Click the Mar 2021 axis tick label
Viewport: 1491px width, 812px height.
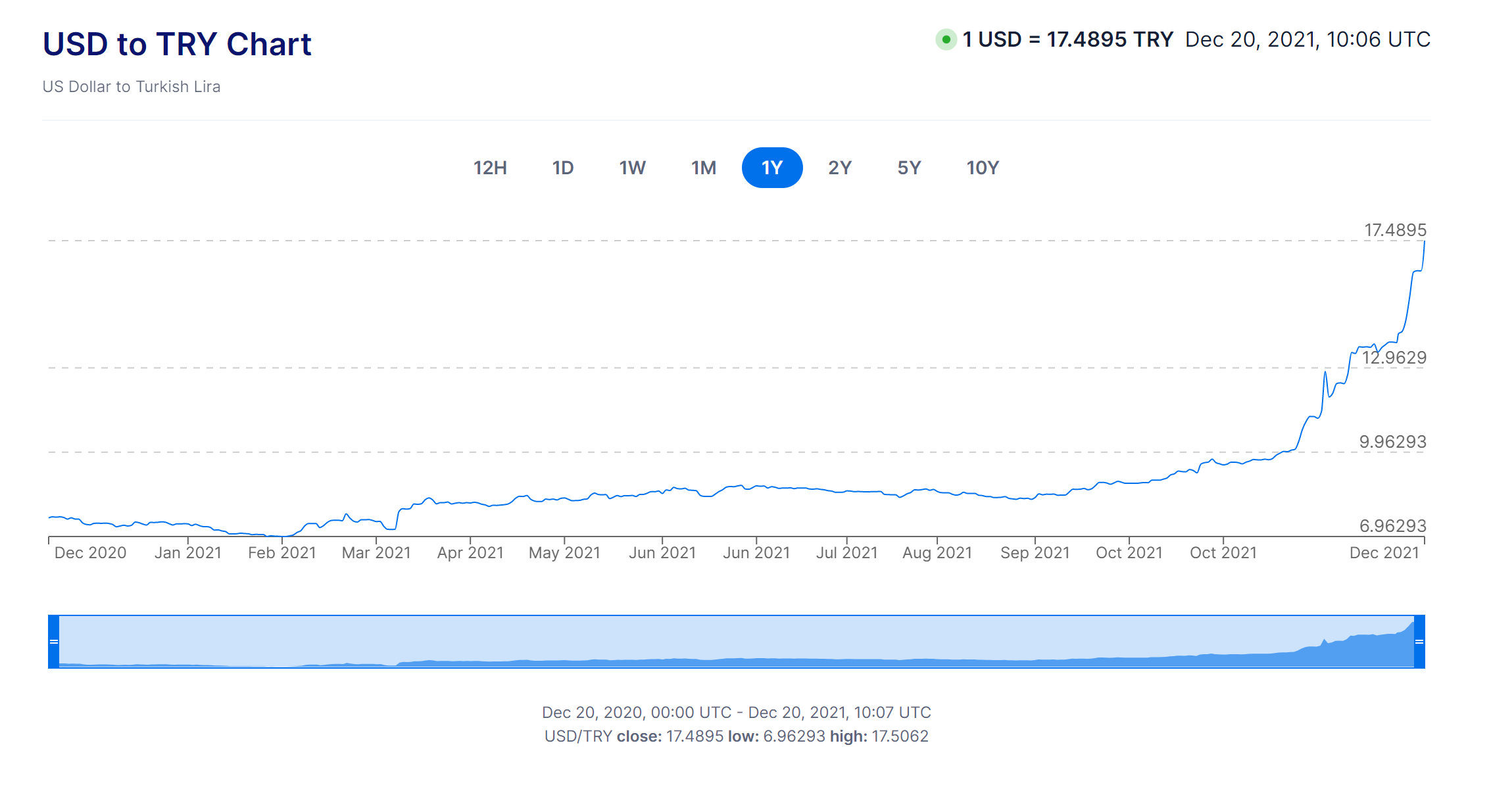pos(376,553)
